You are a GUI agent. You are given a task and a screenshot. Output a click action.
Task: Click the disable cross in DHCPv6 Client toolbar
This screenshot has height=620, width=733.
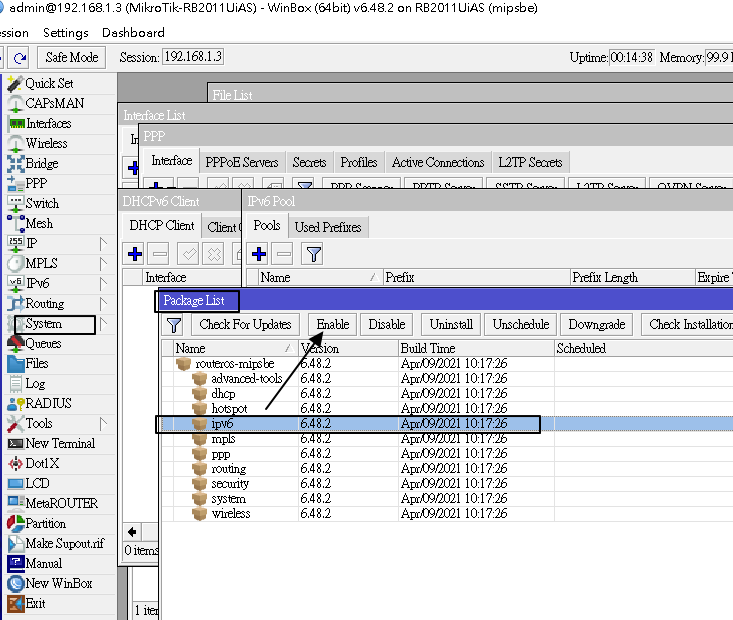click(214, 254)
